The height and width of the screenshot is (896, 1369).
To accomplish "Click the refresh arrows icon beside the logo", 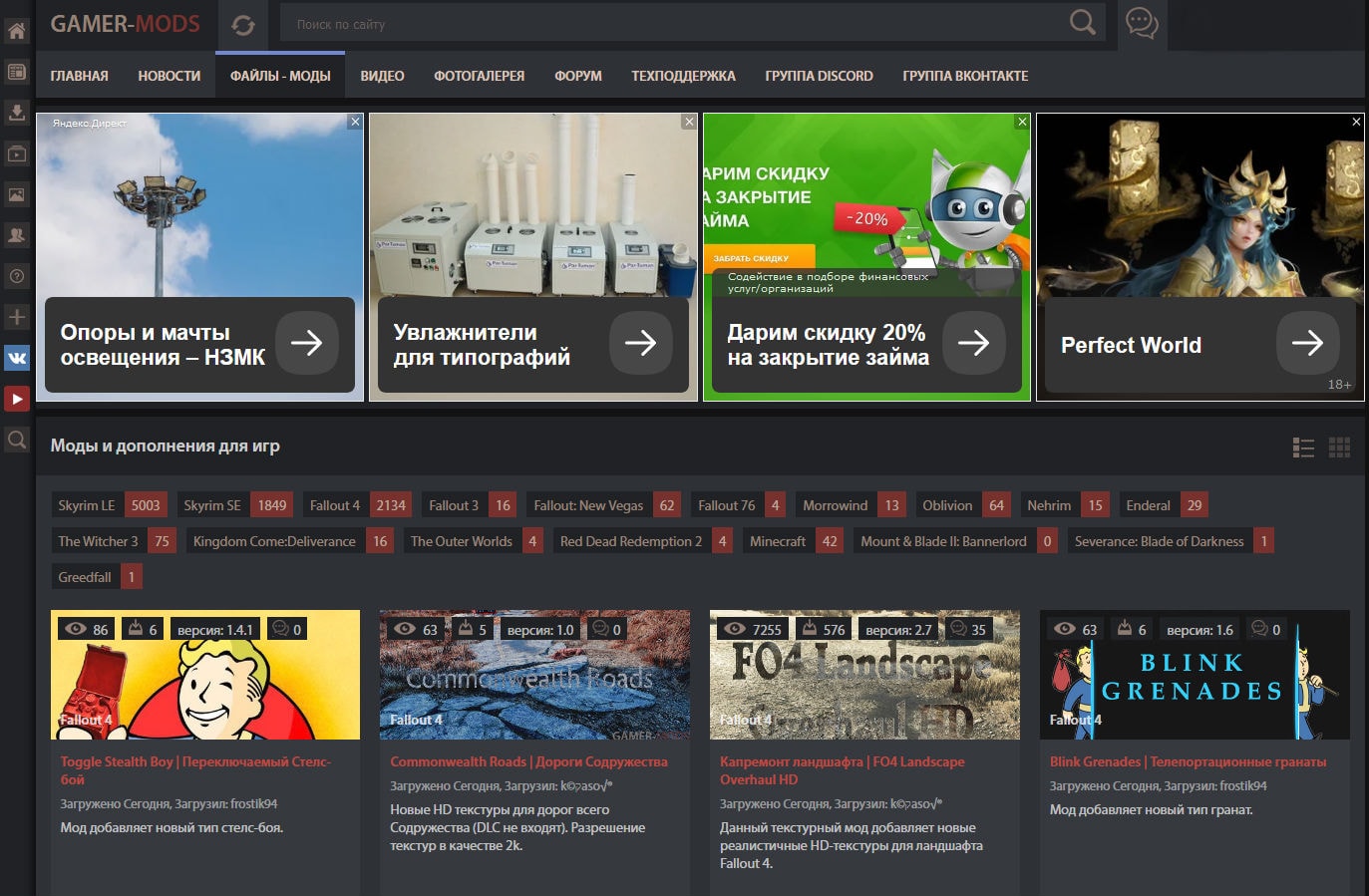I will click(242, 25).
